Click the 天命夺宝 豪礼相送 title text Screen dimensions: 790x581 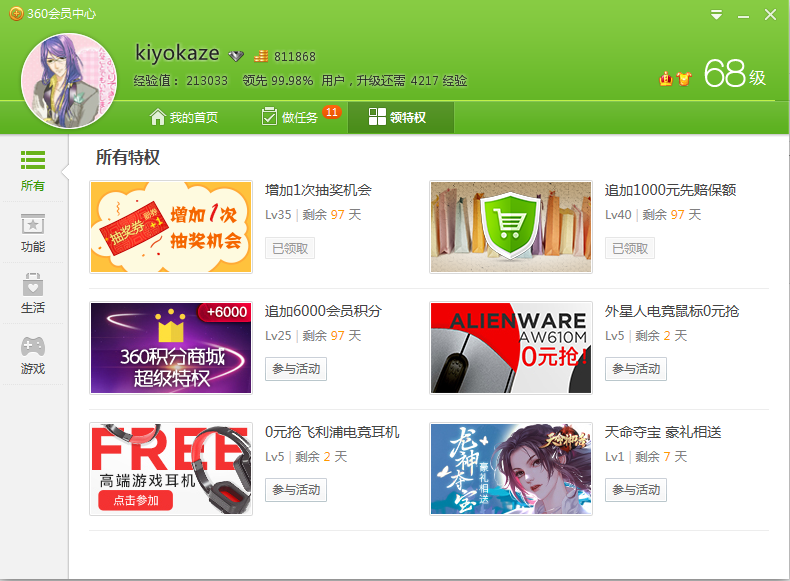[663, 432]
